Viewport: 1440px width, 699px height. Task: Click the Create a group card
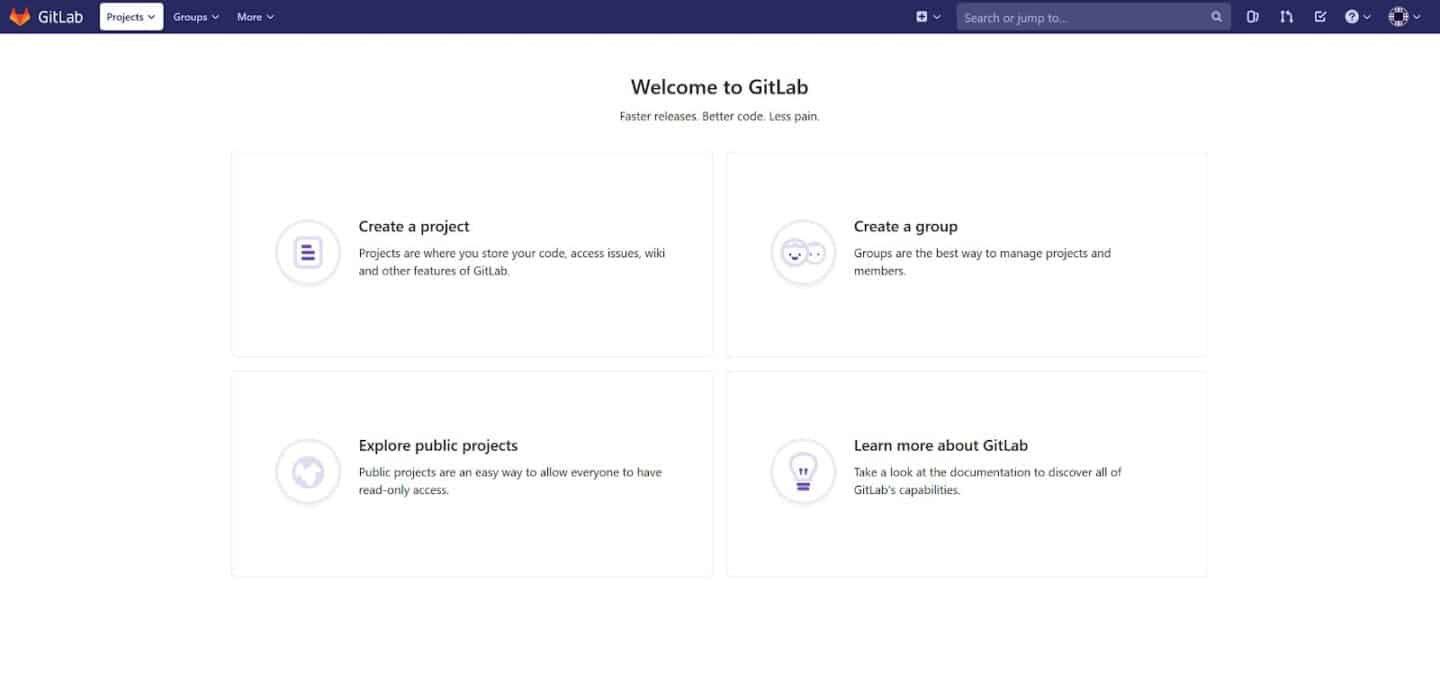[966, 253]
